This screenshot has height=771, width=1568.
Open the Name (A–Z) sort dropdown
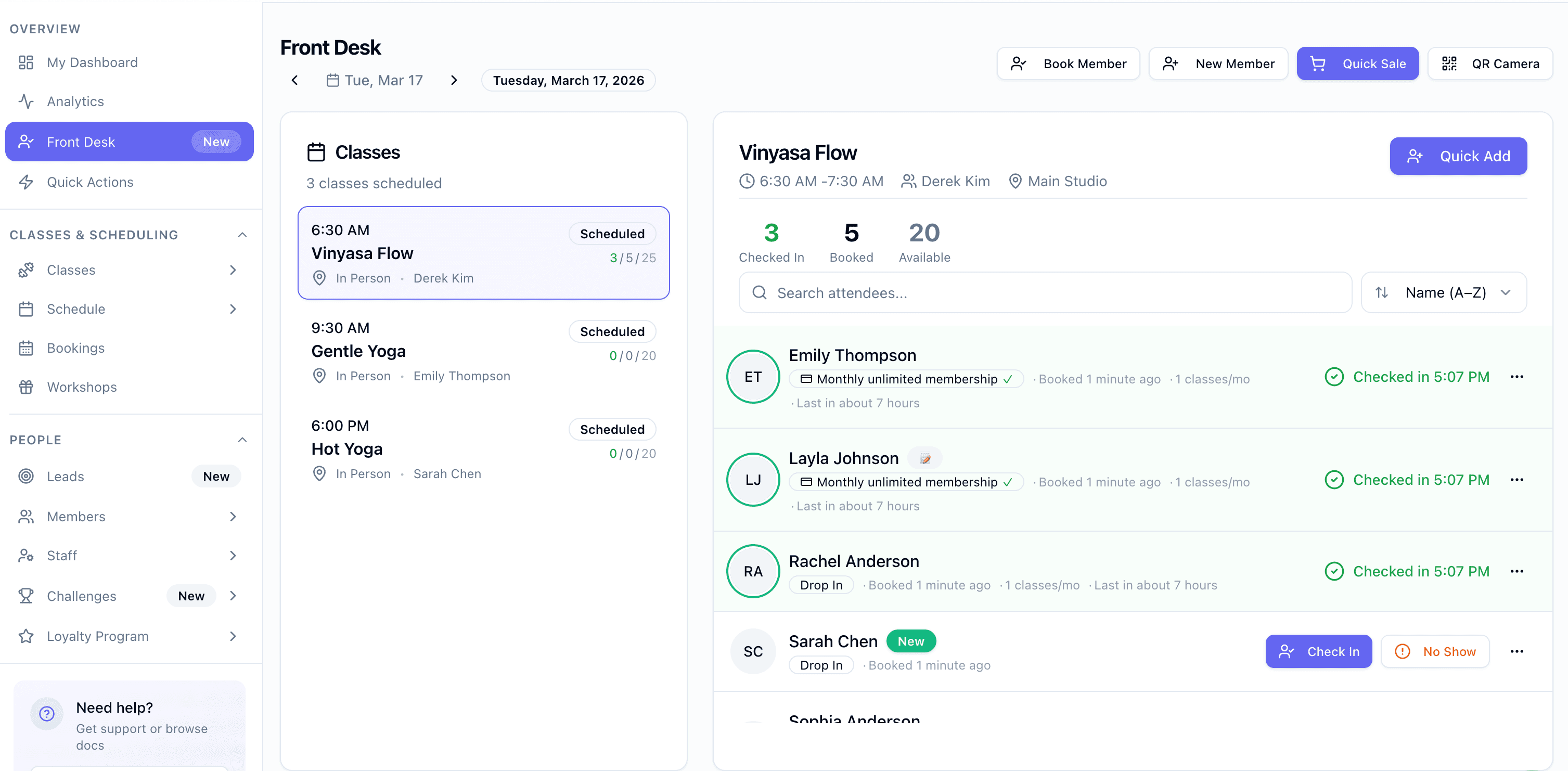1444,293
